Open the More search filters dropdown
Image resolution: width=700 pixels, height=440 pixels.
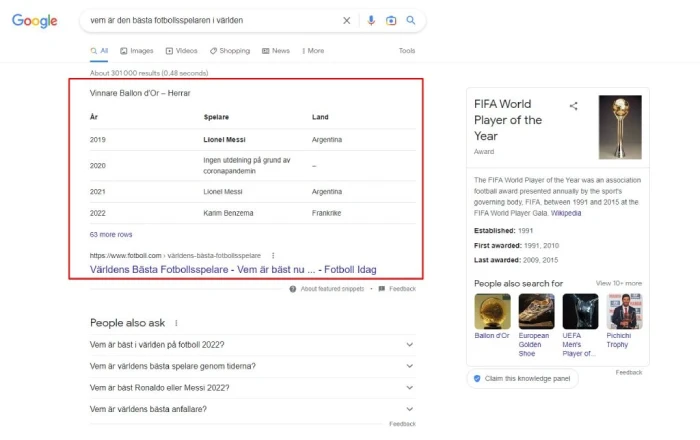click(312, 51)
